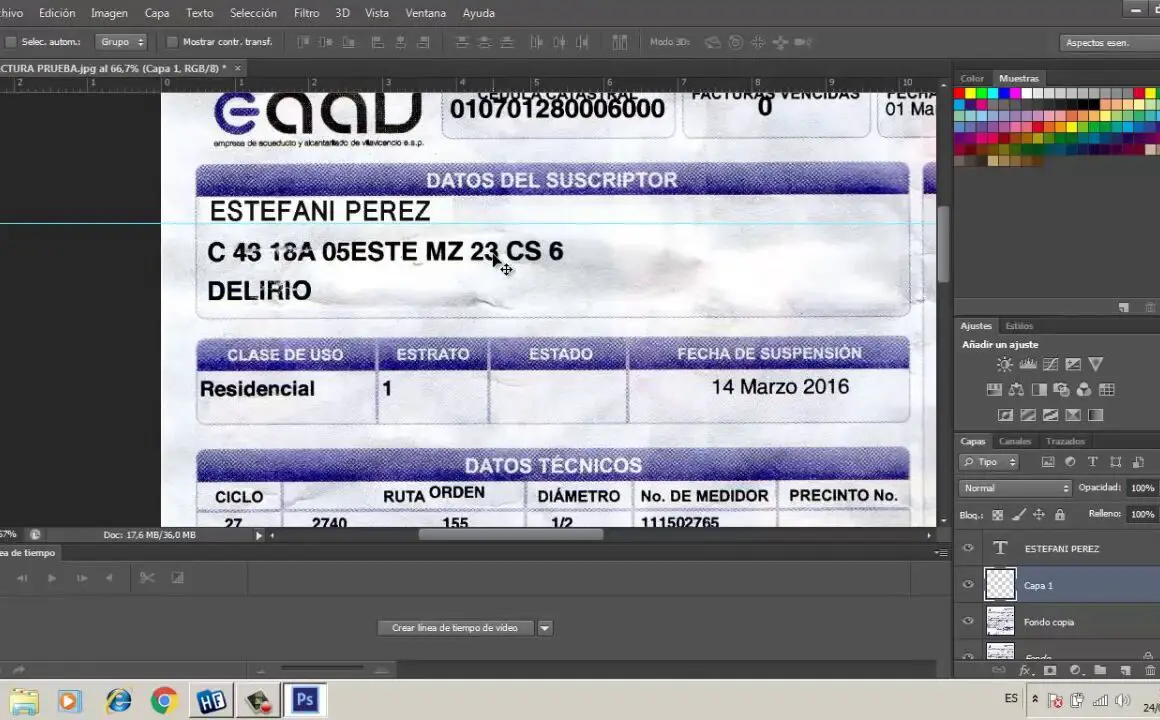This screenshot has height=720, width=1160.
Task: Switch to the Canales tab
Action: coord(1014,441)
